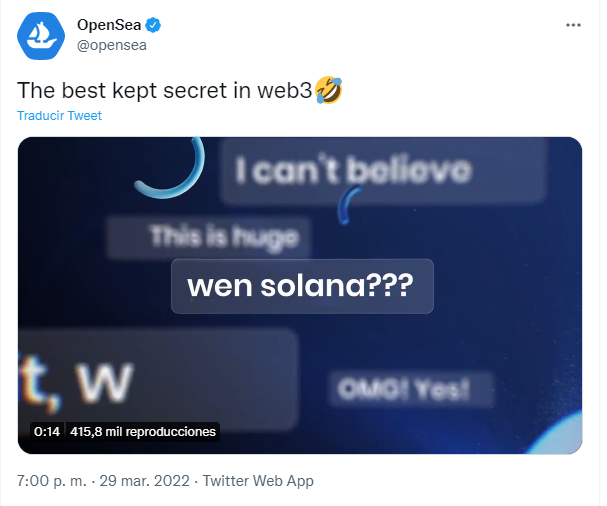
Task: Click the small blue arc graphic
Action: coord(348,206)
